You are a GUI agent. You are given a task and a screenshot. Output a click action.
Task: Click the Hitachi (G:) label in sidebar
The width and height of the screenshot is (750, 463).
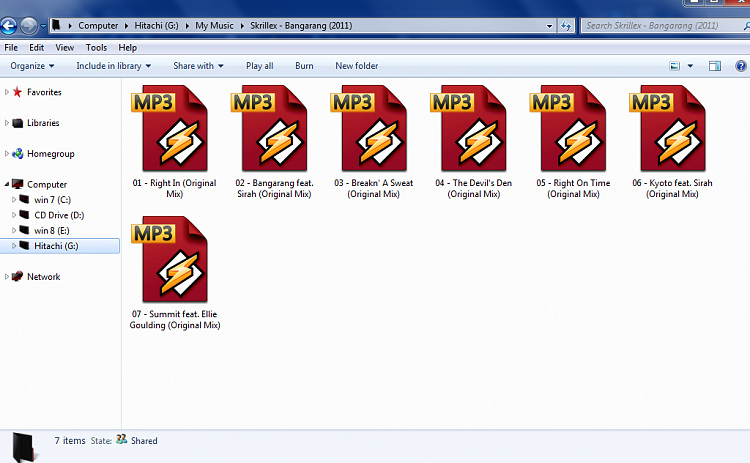pos(56,246)
